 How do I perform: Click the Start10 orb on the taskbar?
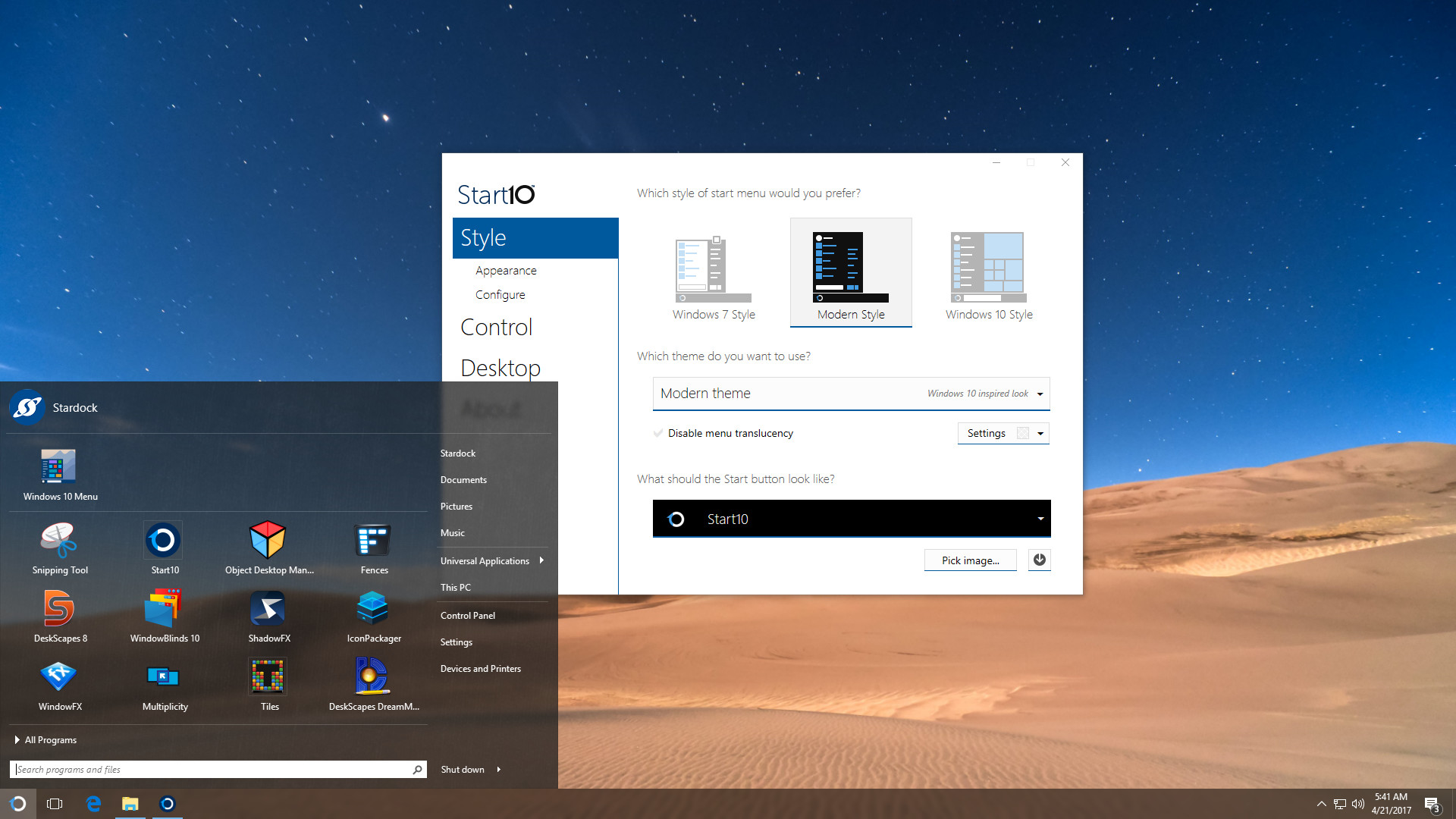coord(18,803)
